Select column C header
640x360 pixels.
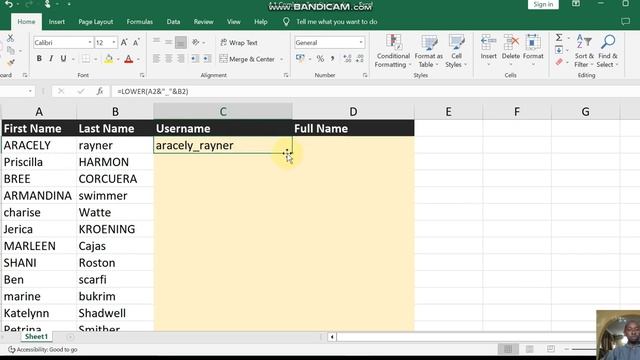pos(223,111)
